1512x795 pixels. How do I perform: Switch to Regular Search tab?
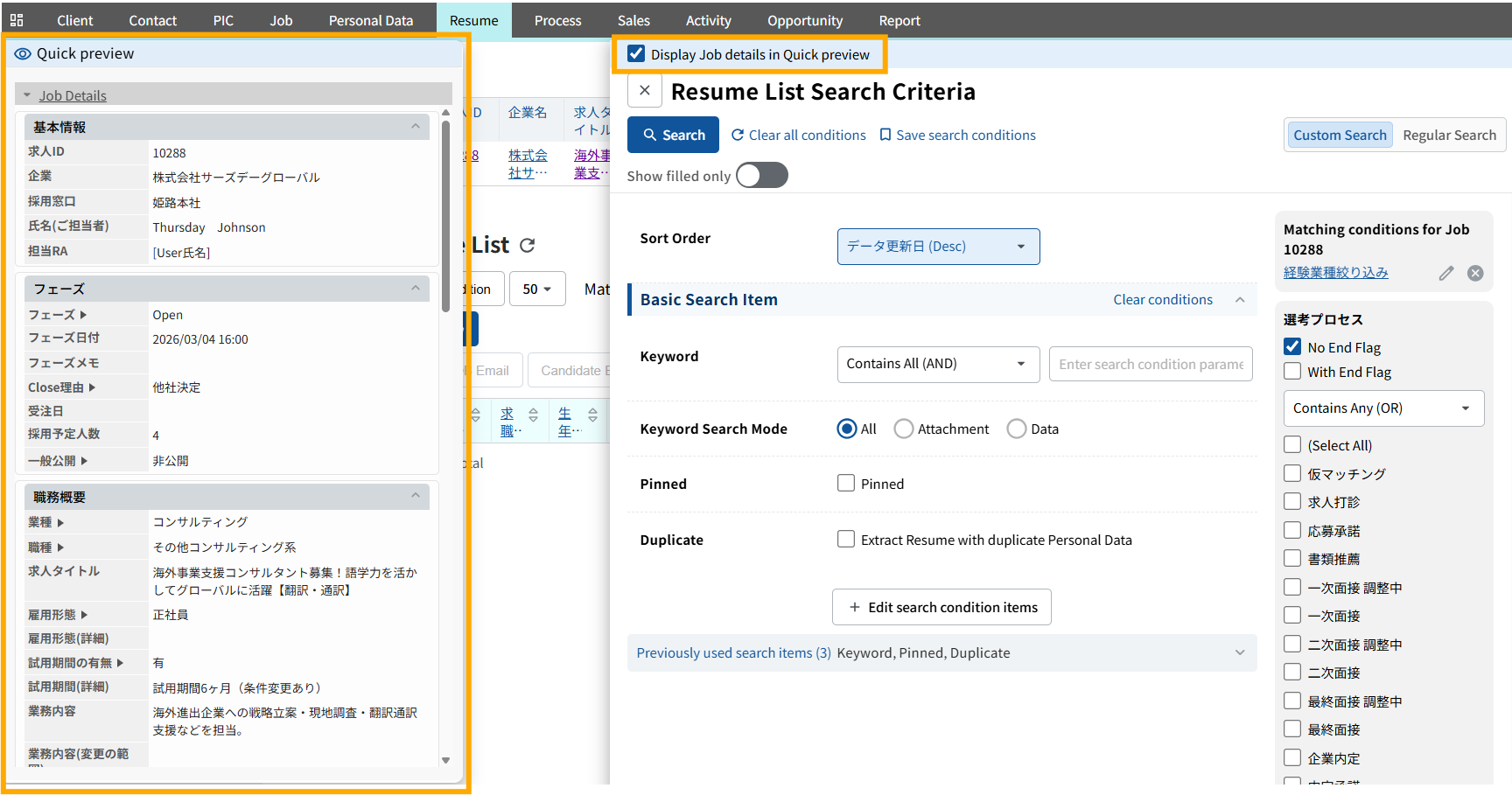tap(1449, 136)
